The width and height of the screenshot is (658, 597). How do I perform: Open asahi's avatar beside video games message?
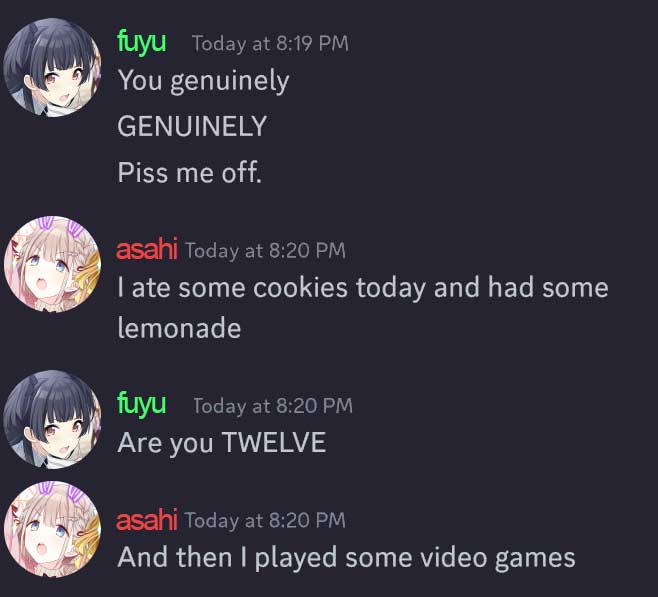tap(52, 529)
